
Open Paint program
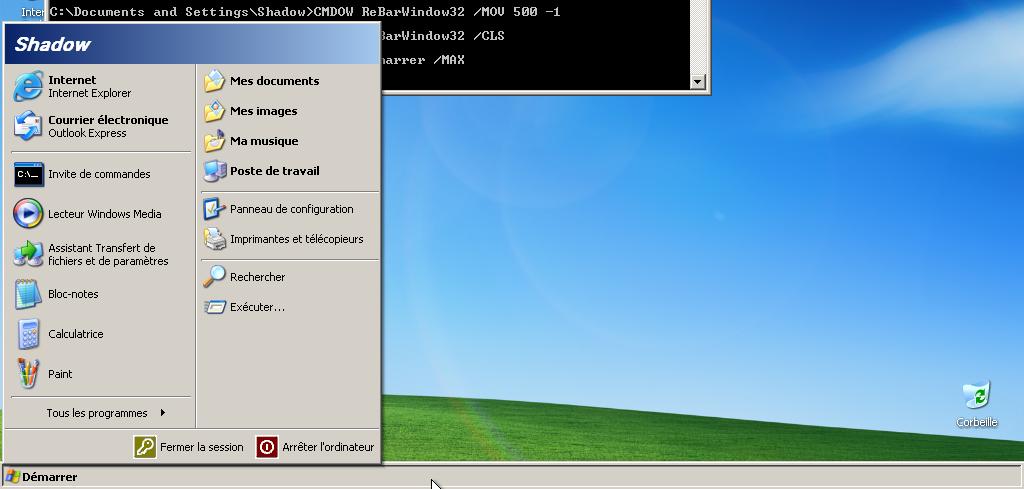click(59, 374)
